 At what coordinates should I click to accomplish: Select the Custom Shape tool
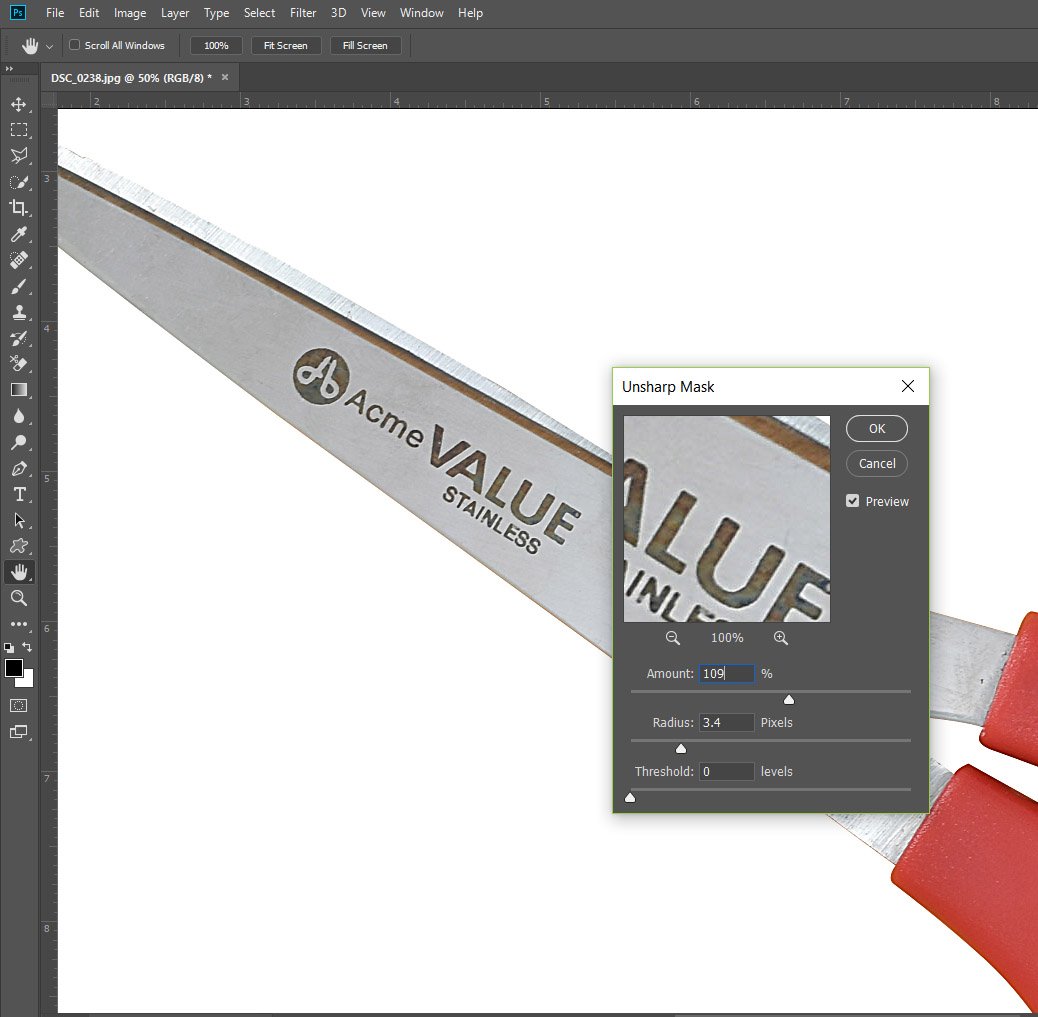coord(19,546)
